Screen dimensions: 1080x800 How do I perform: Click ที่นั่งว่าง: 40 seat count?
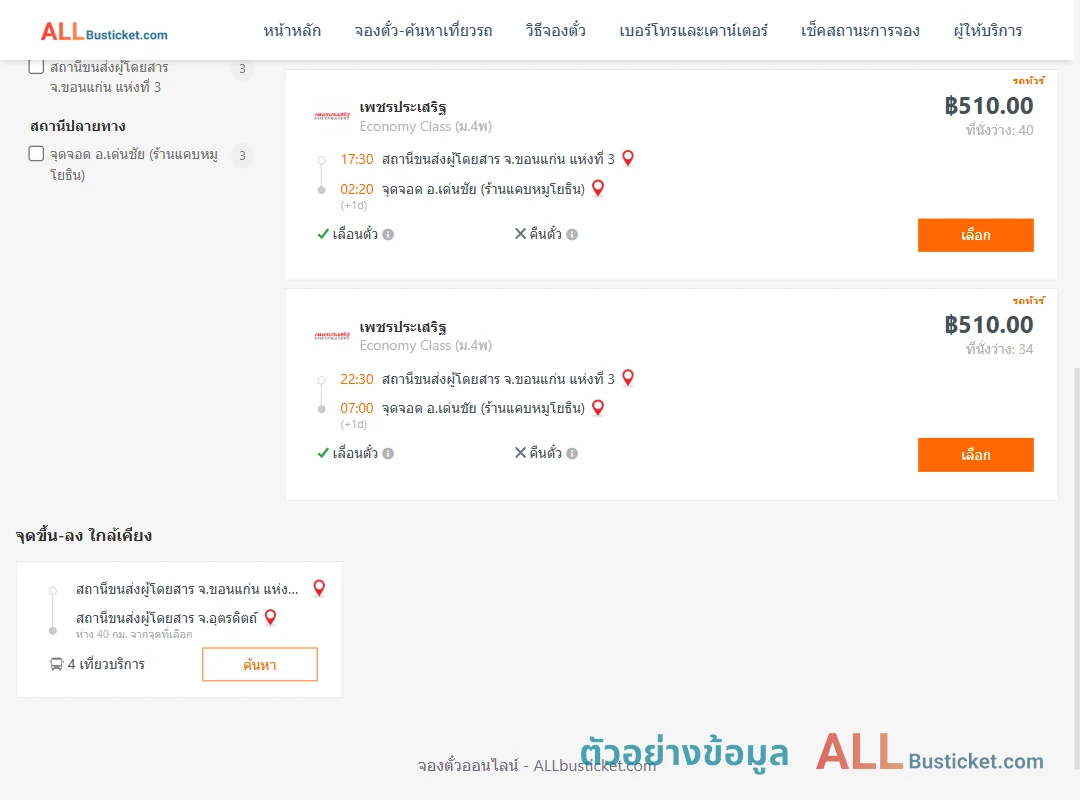(x=999, y=130)
